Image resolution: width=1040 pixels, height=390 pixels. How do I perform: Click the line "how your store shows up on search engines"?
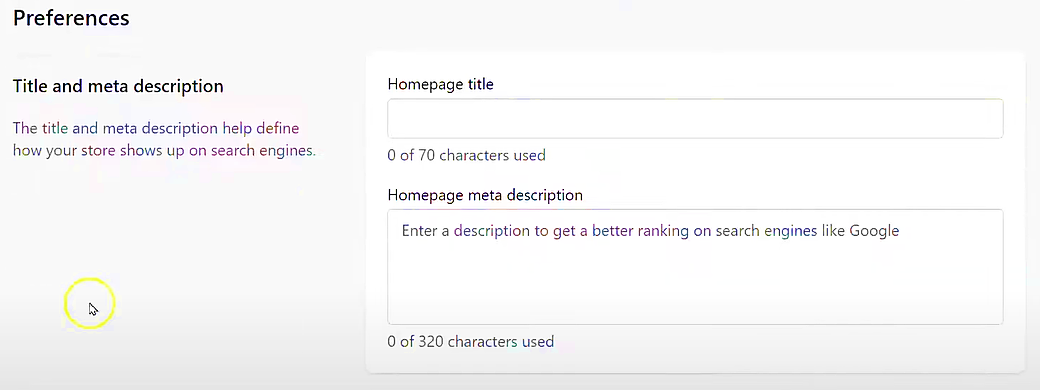pos(164,151)
